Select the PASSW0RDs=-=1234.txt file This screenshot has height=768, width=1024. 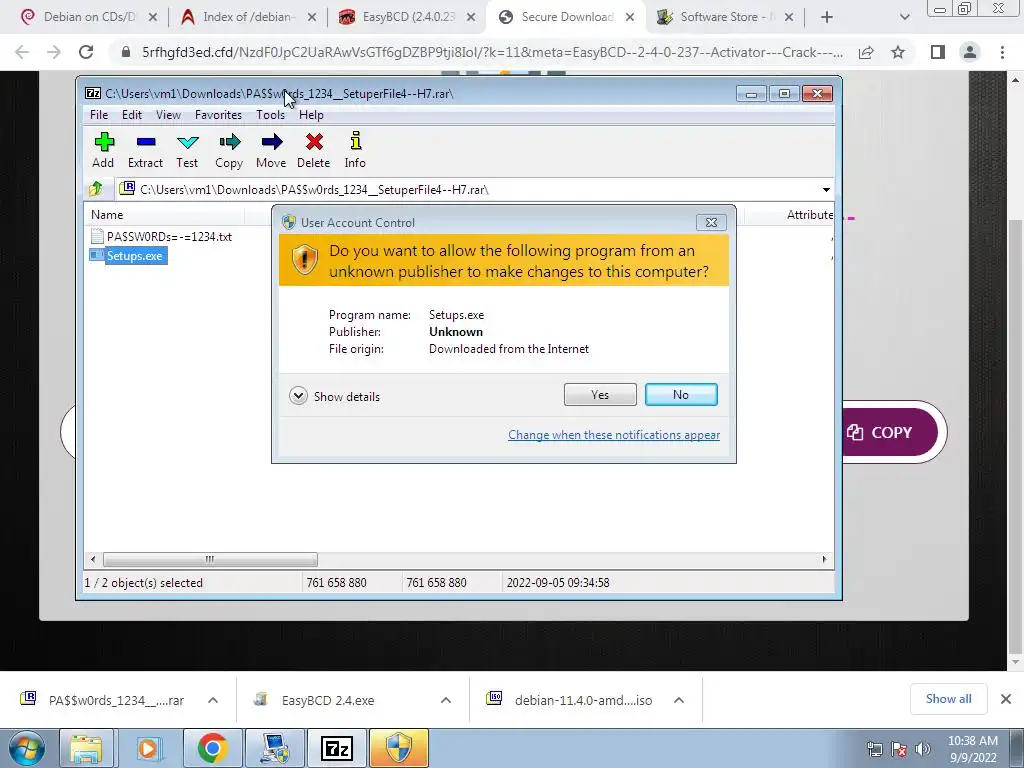[x=161, y=236]
